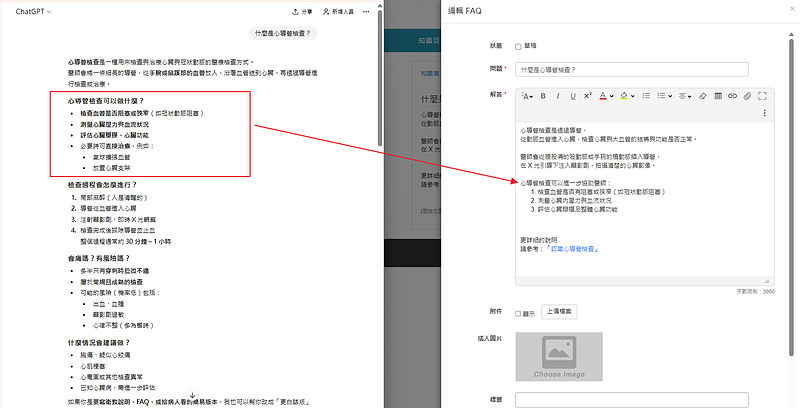
Task: Insert a hyperlink using the link icon
Action: point(732,96)
